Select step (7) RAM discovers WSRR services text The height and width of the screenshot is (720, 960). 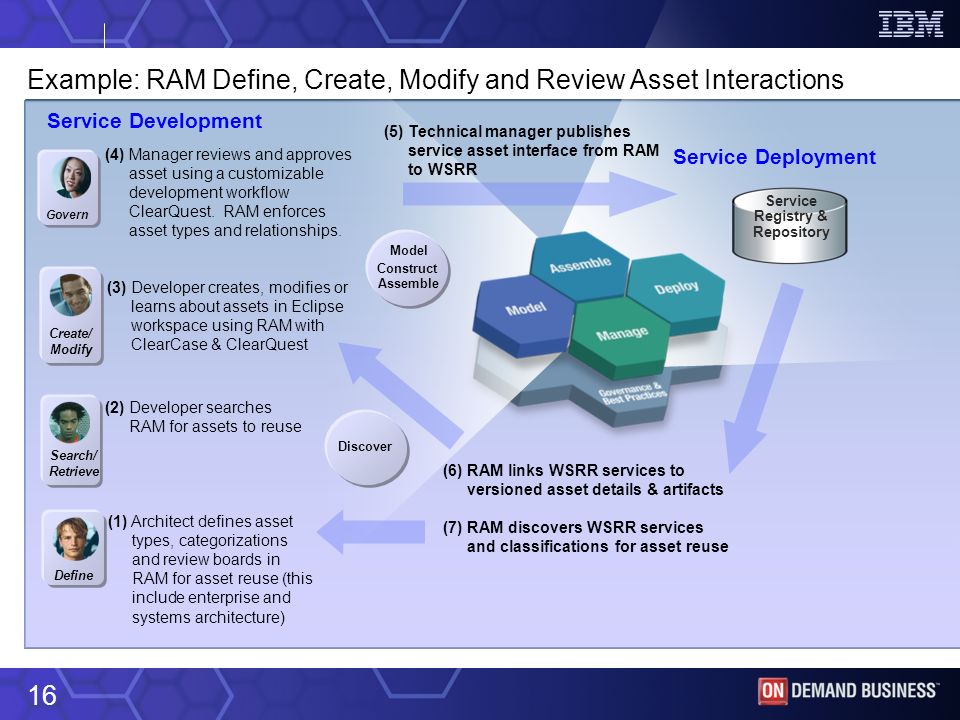585,537
